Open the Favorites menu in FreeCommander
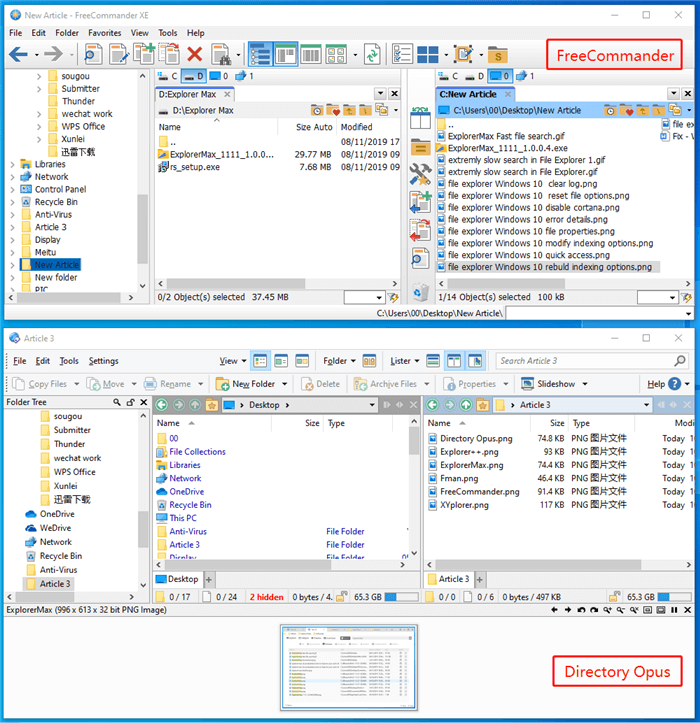The height and width of the screenshot is (723, 700). pyautogui.click(x=105, y=33)
